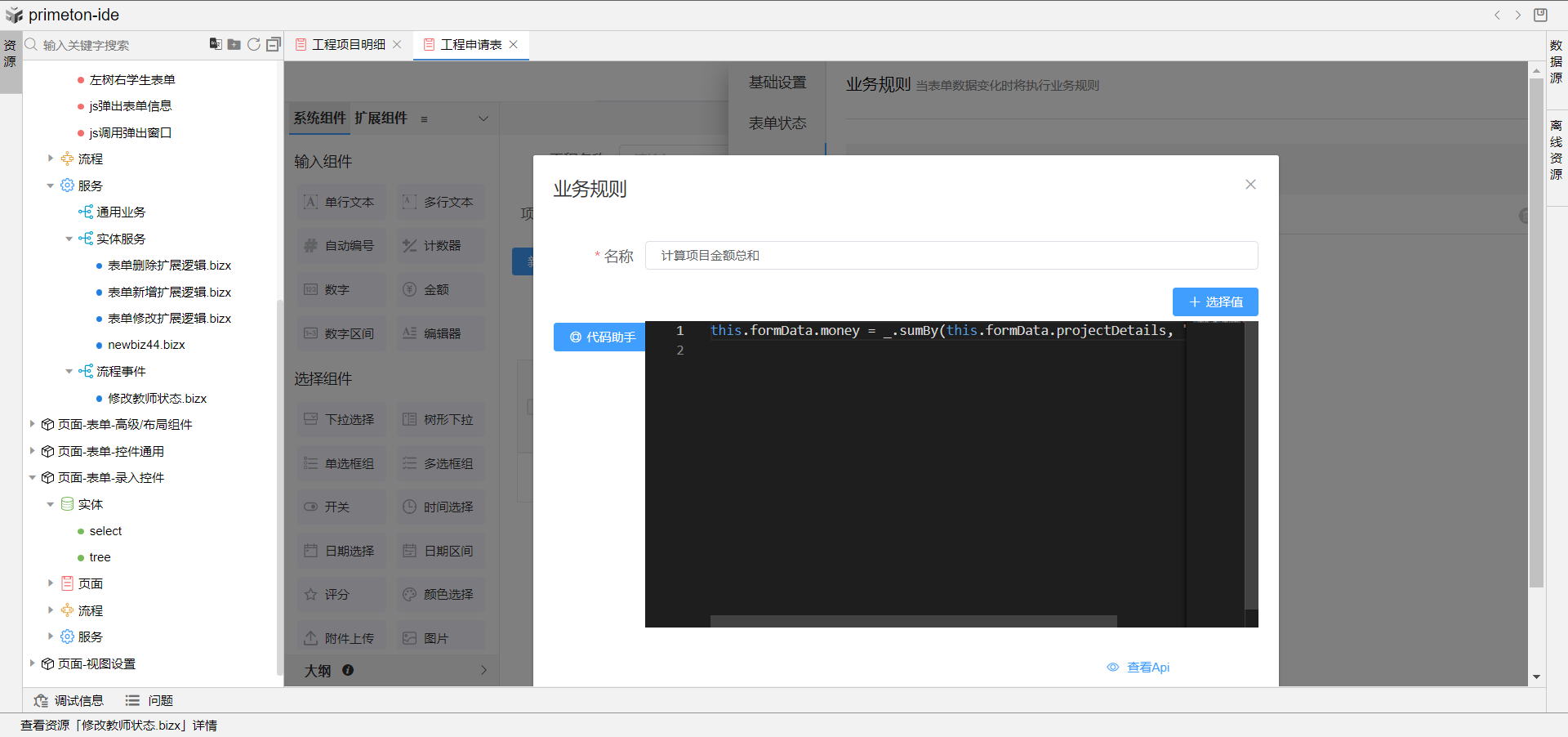Click the new folder icon beside search
Screen dimensions: 1568x737
[x=234, y=44]
